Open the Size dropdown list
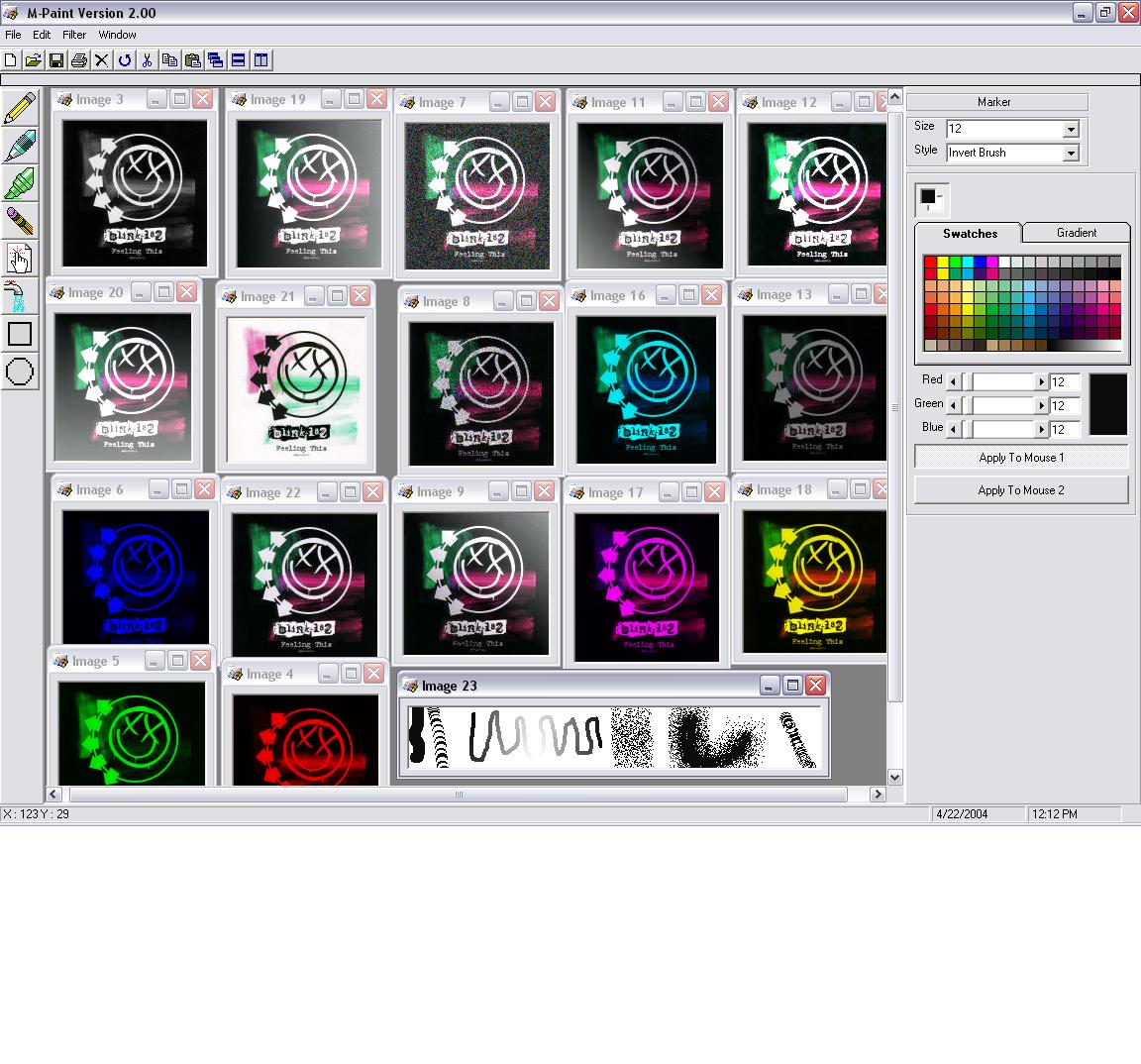1141x1064 pixels. click(1070, 129)
